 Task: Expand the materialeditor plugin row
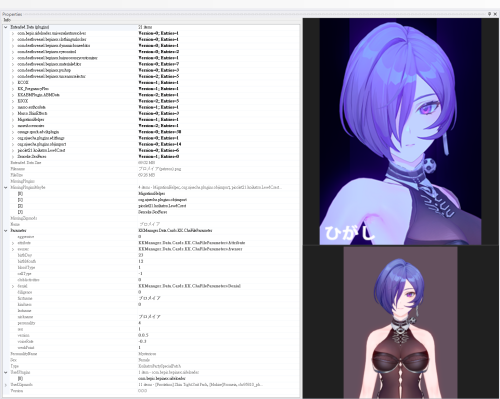click(13, 64)
